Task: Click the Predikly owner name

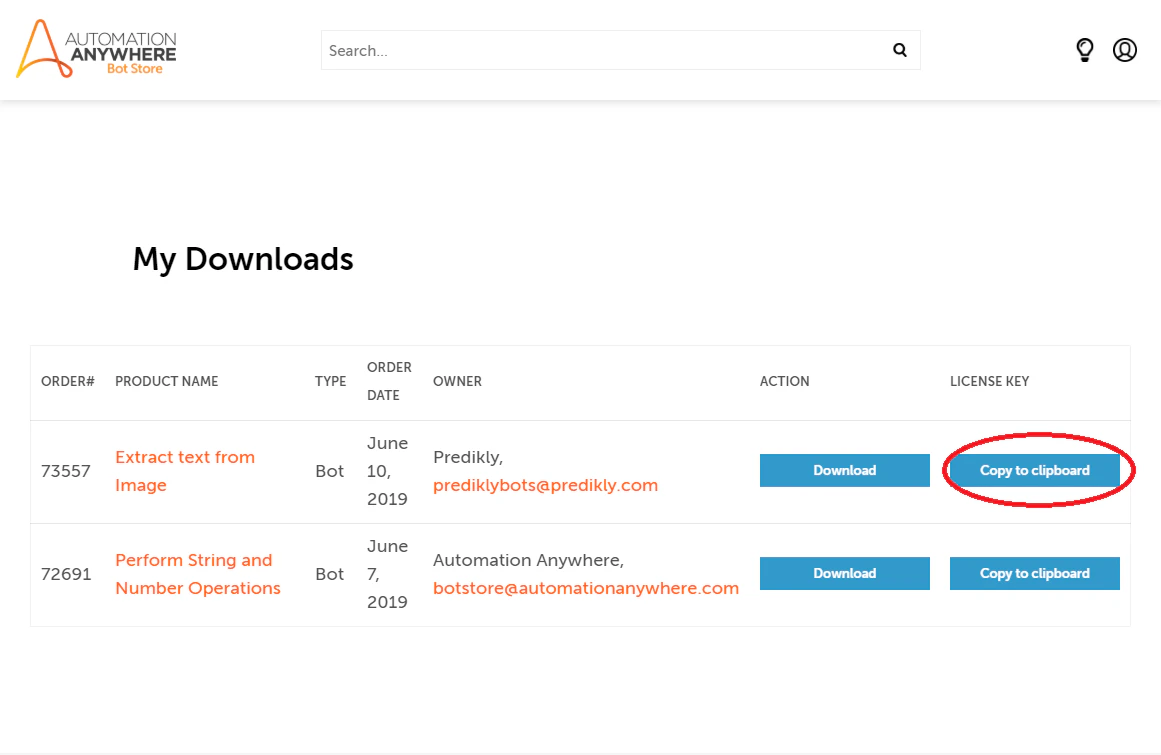Action: tap(468, 457)
